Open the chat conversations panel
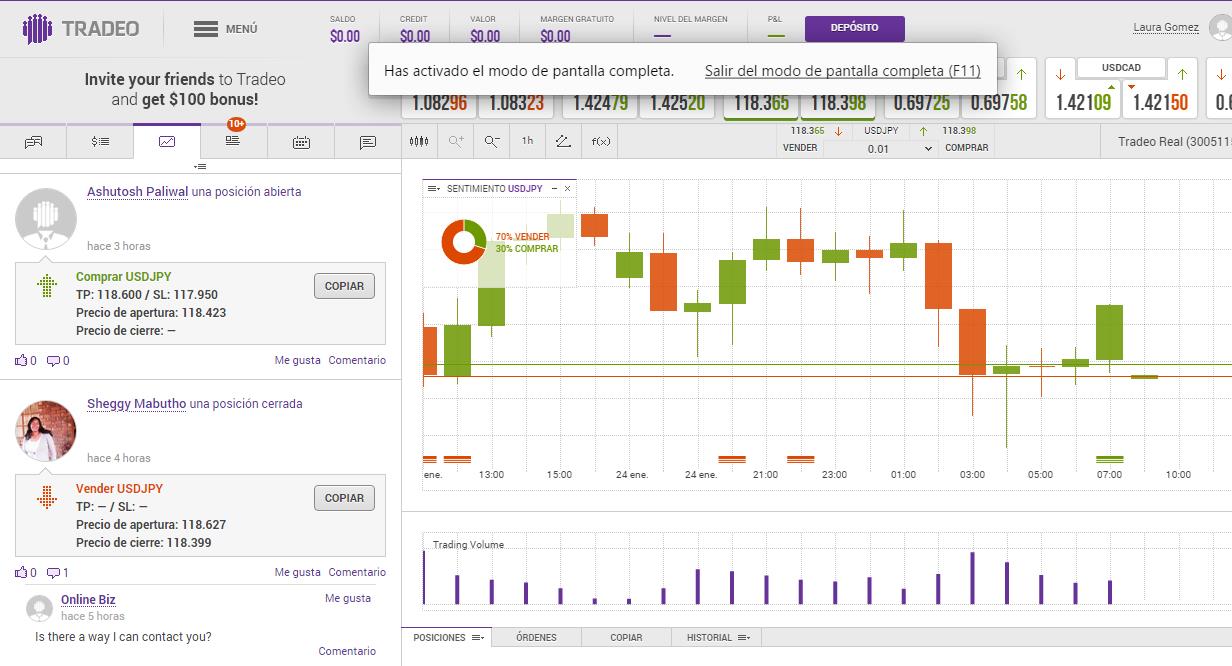This screenshot has width=1232, height=666. [x=34, y=141]
